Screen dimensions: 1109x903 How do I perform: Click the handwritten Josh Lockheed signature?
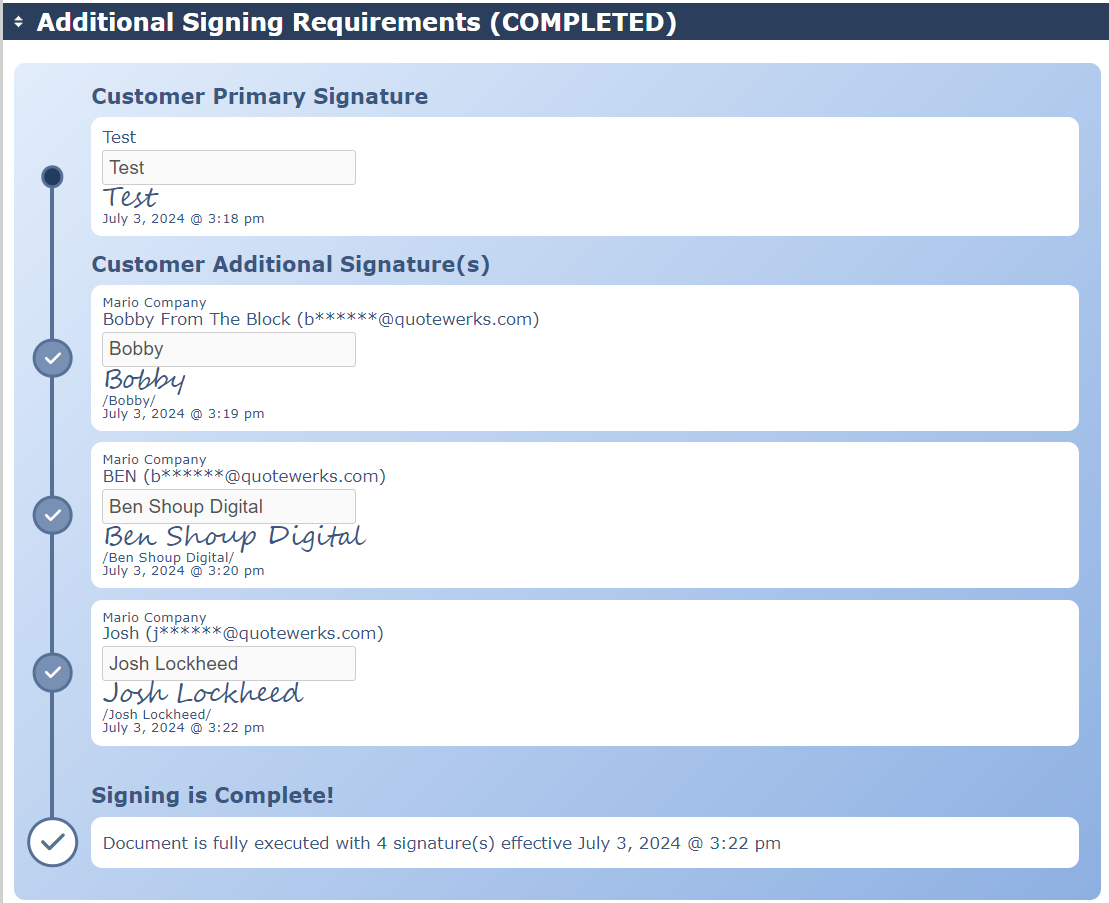(x=203, y=693)
